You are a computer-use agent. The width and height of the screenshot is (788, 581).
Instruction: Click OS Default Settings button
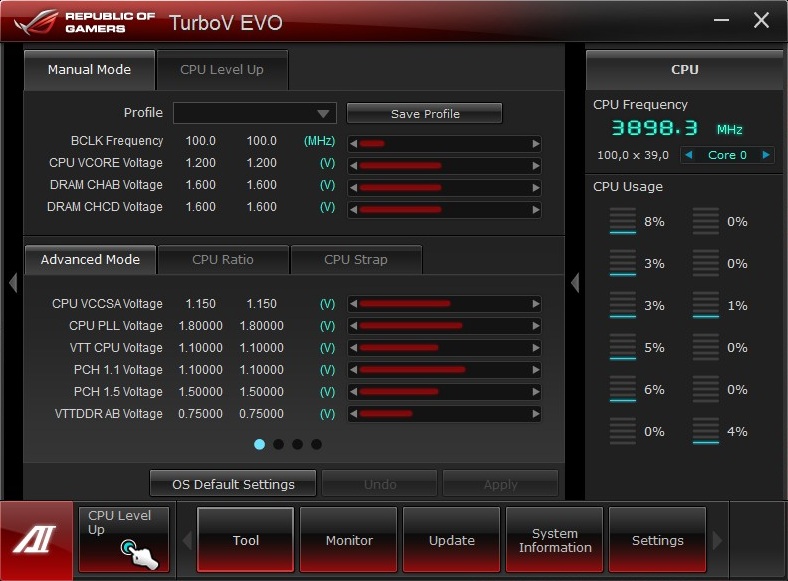point(233,484)
